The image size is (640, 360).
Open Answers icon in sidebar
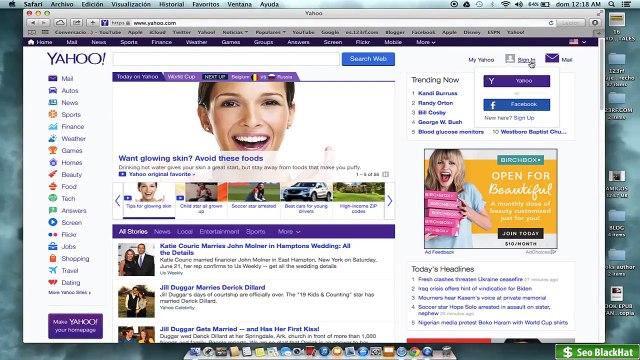[53, 210]
